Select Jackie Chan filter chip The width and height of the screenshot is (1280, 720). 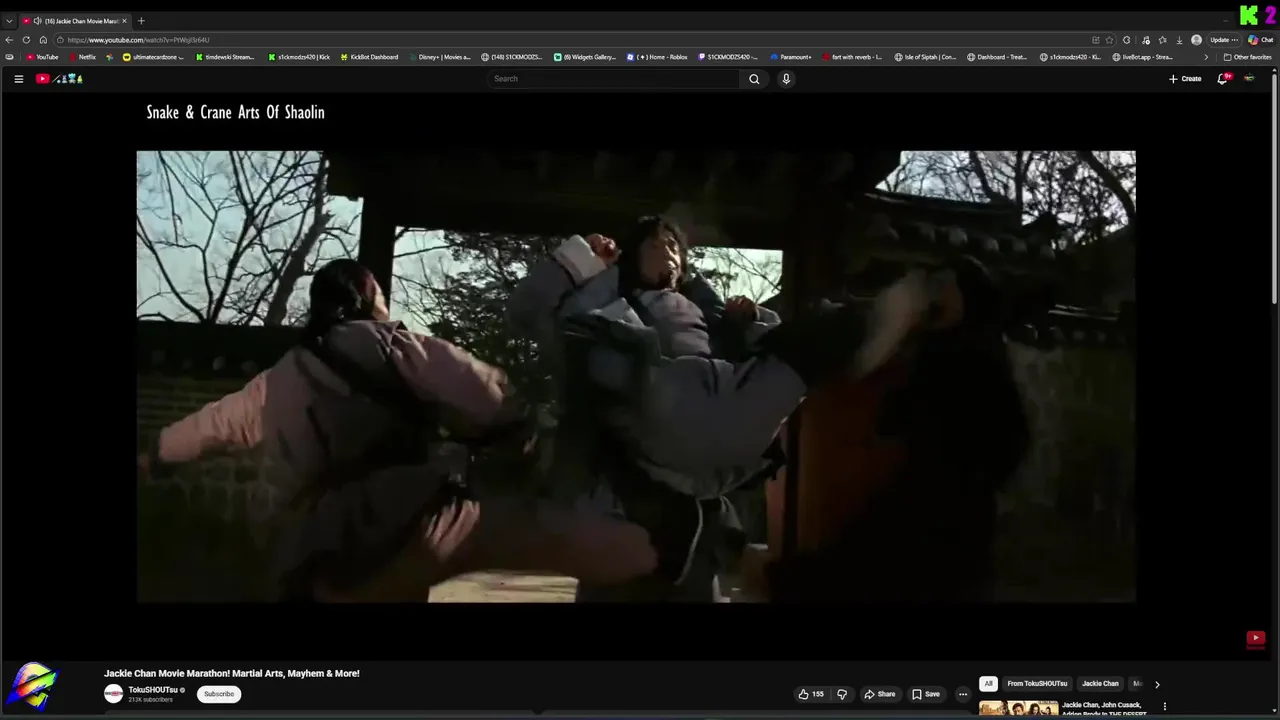coord(1100,684)
